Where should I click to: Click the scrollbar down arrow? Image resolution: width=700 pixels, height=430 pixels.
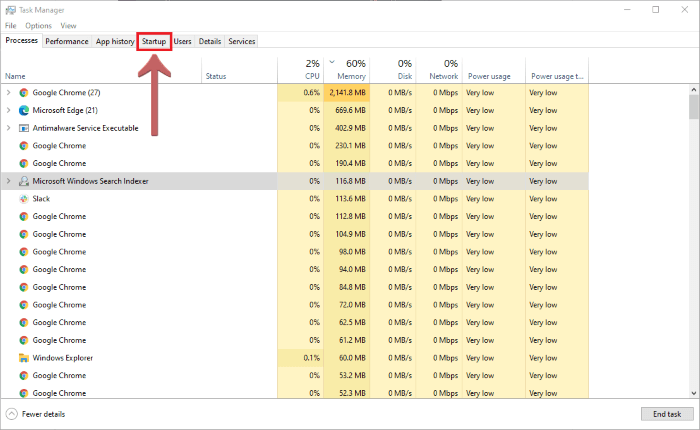point(694,393)
